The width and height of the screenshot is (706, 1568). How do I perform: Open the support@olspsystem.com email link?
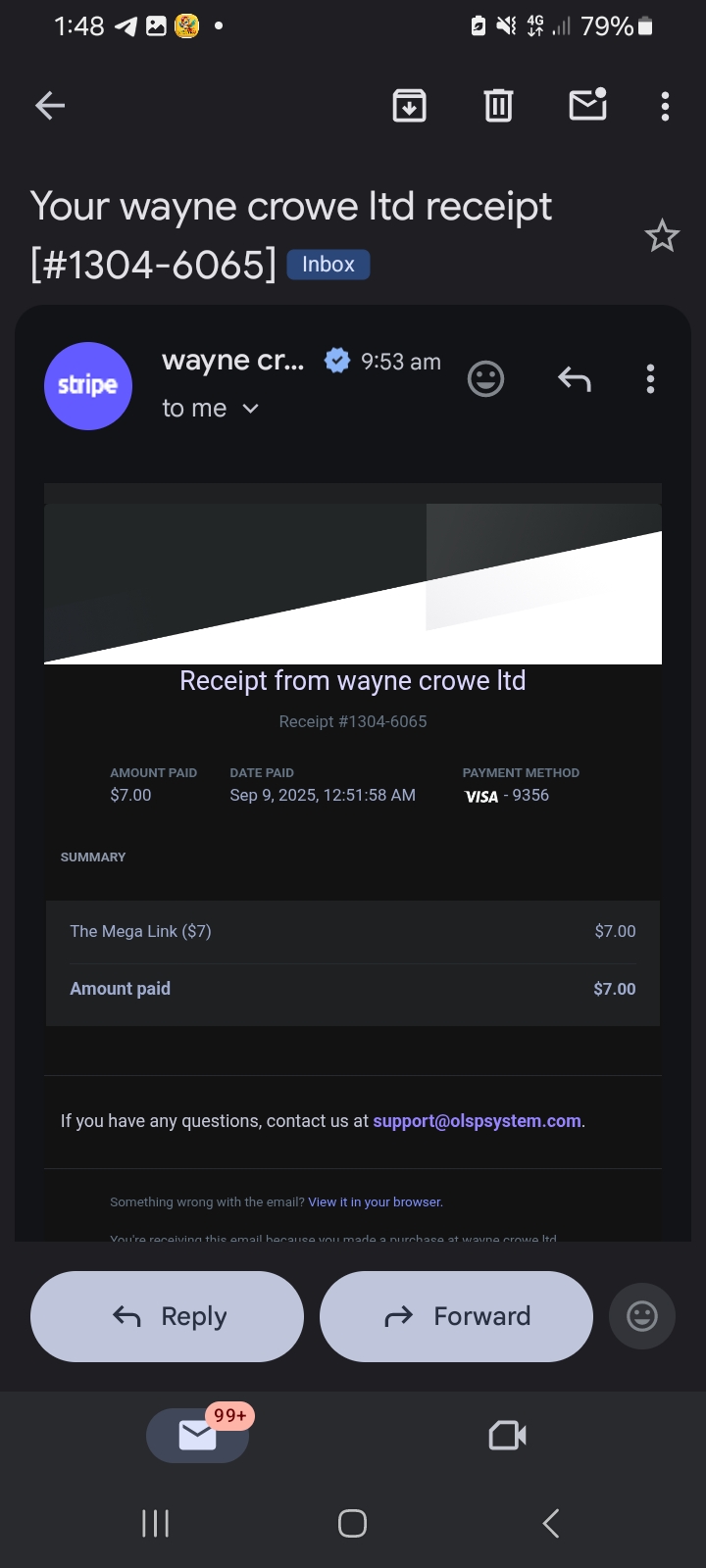point(477,1121)
